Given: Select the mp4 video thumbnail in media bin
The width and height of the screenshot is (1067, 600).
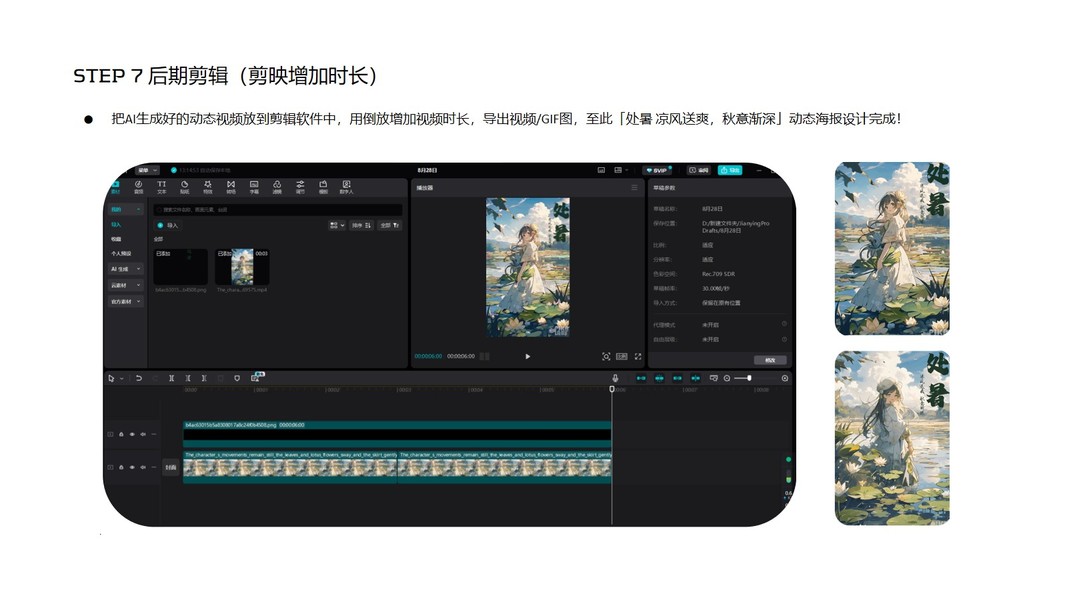Looking at the screenshot, I should click(x=242, y=267).
